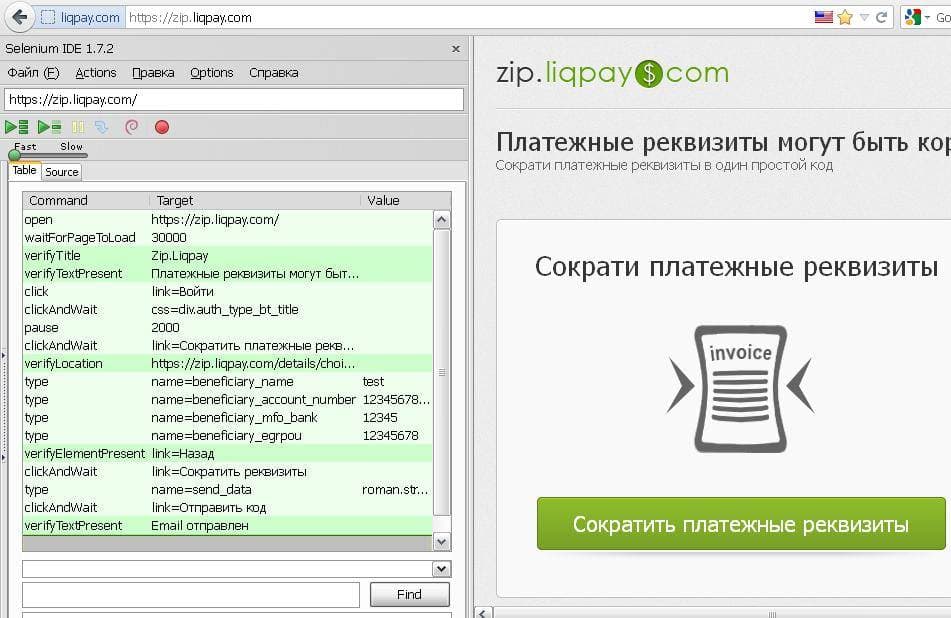Image resolution: width=951 pixels, height=618 pixels.
Task: Open the US flag icon in address bar
Action: pyautogui.click(x=824, y=18)
